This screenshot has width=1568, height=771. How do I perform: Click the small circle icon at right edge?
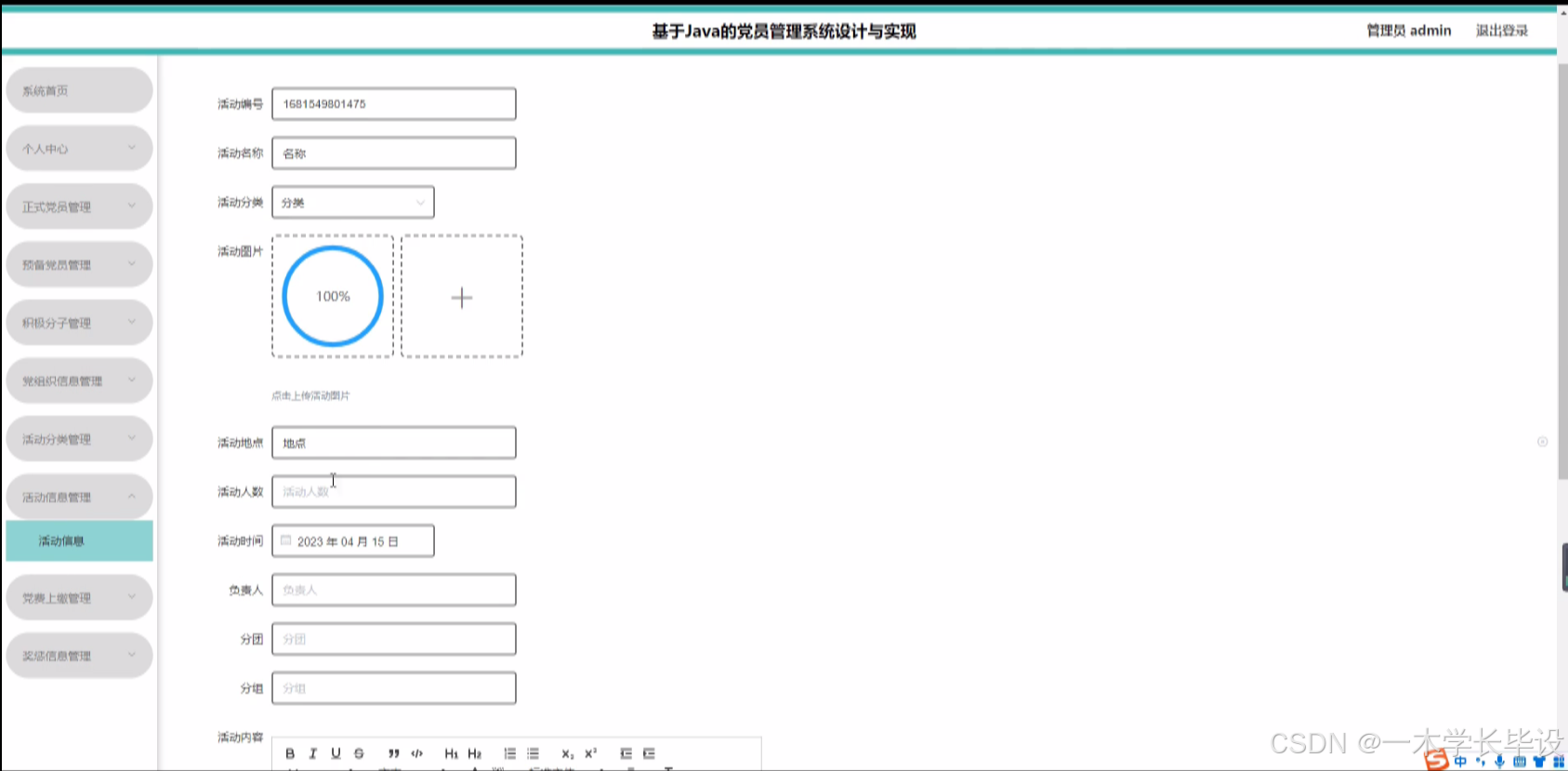1542,442
